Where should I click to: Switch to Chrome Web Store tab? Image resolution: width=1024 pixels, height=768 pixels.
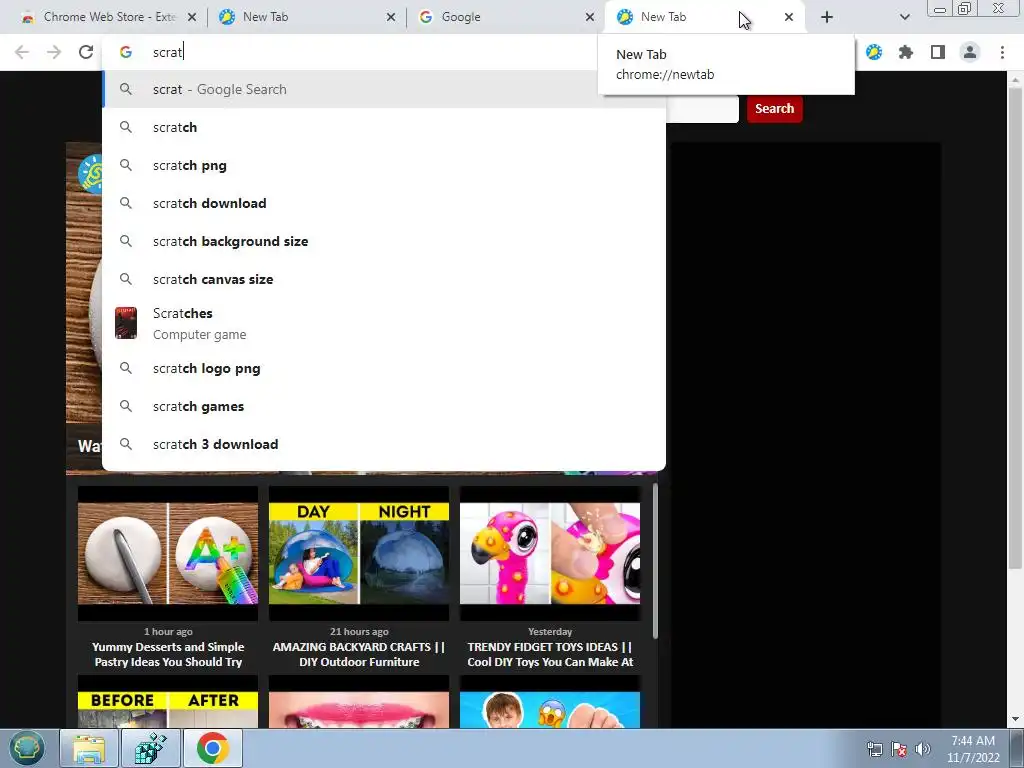pos(108,17)
